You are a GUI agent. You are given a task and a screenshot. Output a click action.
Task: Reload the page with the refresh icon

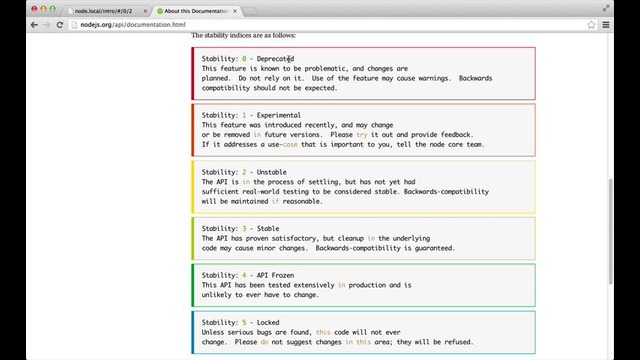[x=60, y=25]
